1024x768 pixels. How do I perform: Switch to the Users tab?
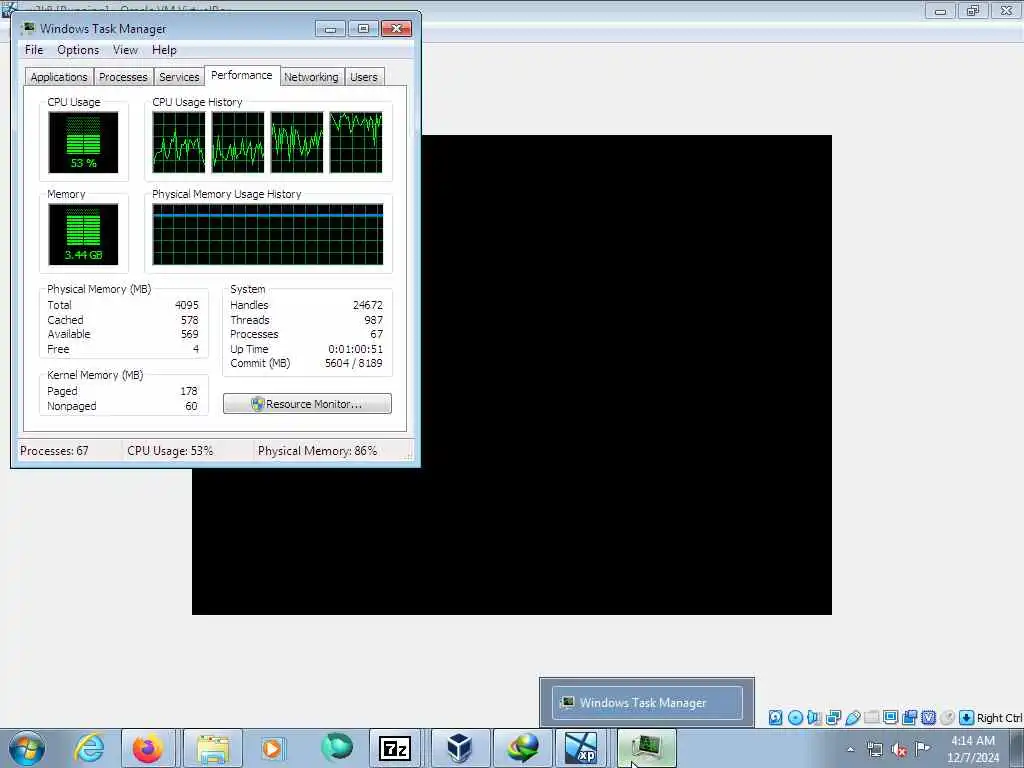pyautogui.click(x=364, y=77)
